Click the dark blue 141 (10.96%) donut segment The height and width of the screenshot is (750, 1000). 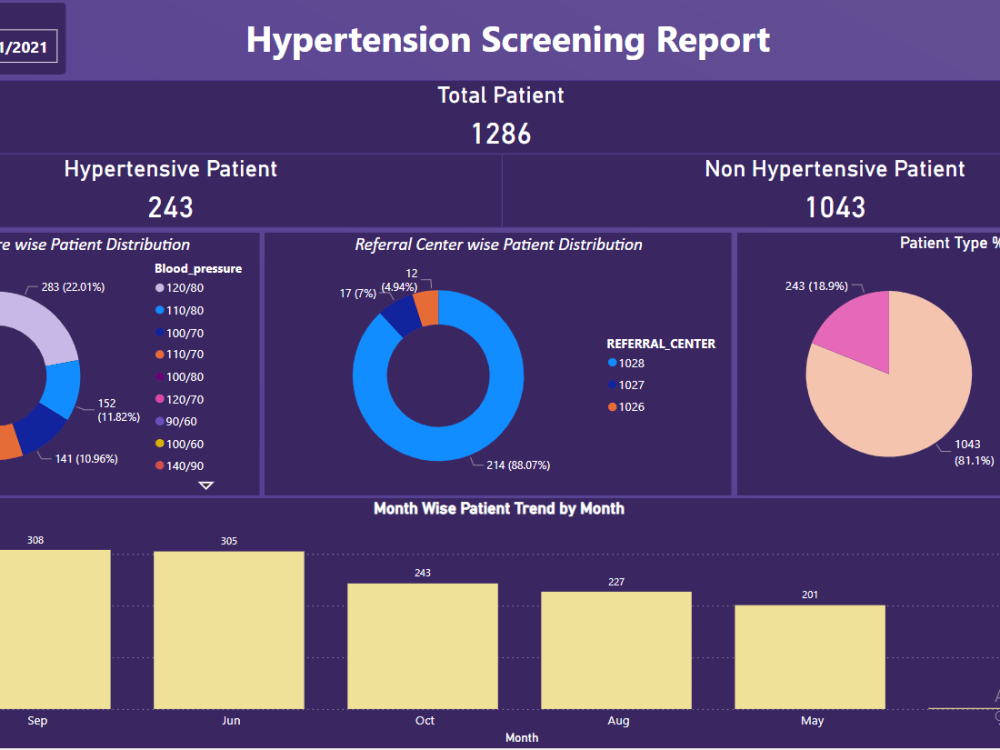point(41,429)
